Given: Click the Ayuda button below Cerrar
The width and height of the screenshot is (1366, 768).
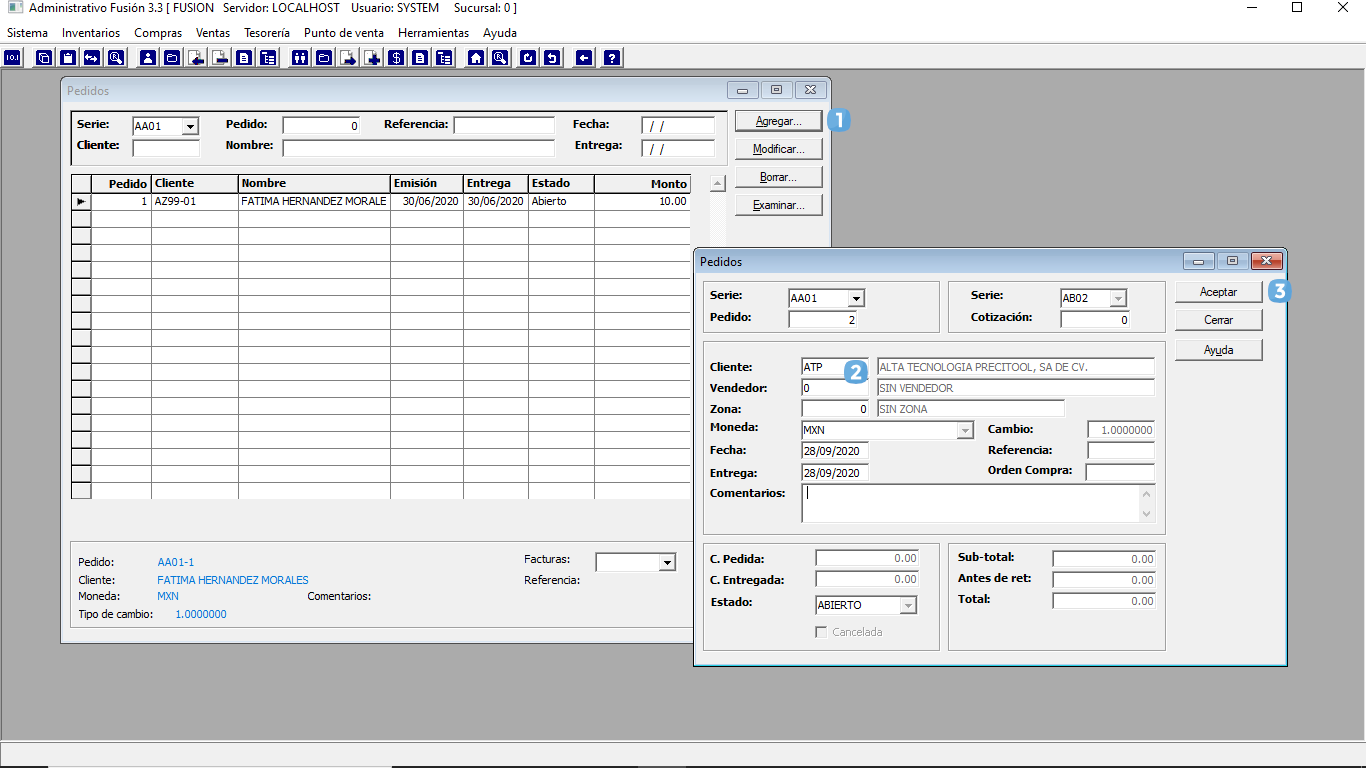Looking at the screenshot, I should pos(1218,350).
